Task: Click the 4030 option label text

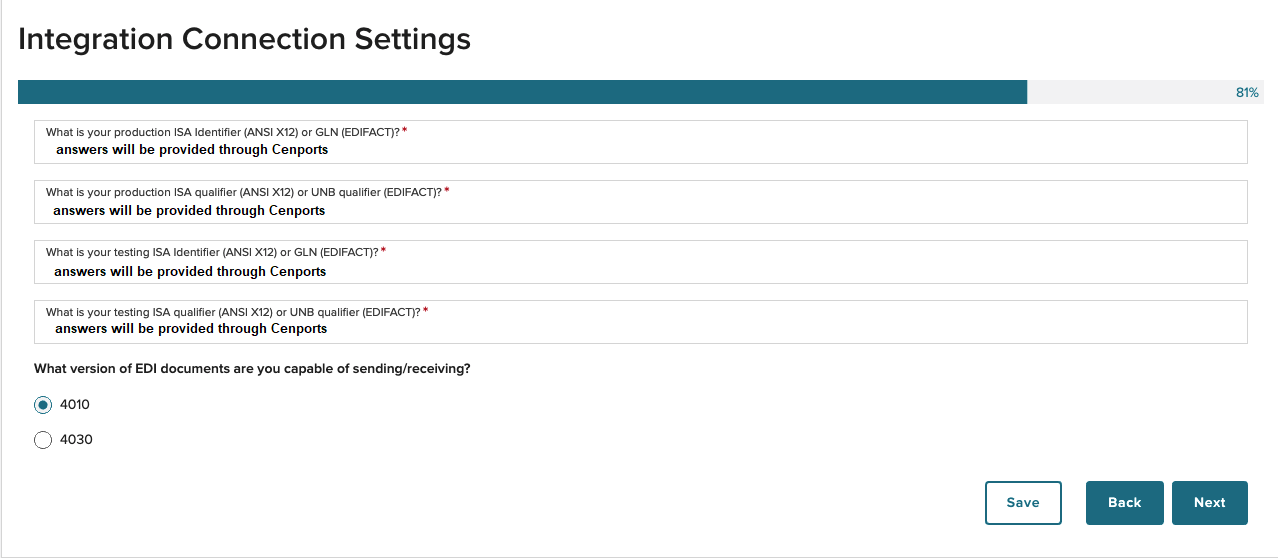Action: tap(76, 440)
